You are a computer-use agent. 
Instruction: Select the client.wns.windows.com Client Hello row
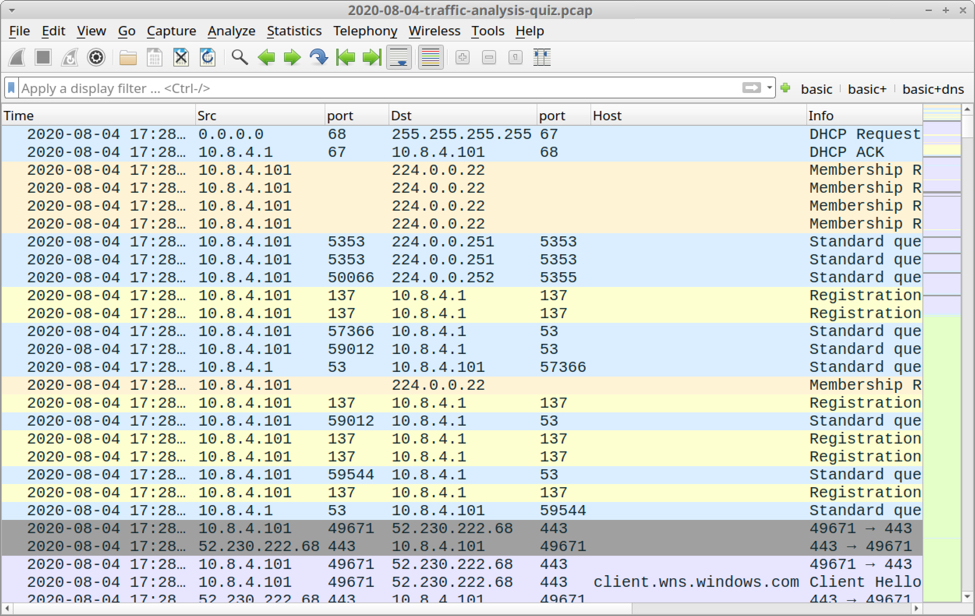point(461,582)
